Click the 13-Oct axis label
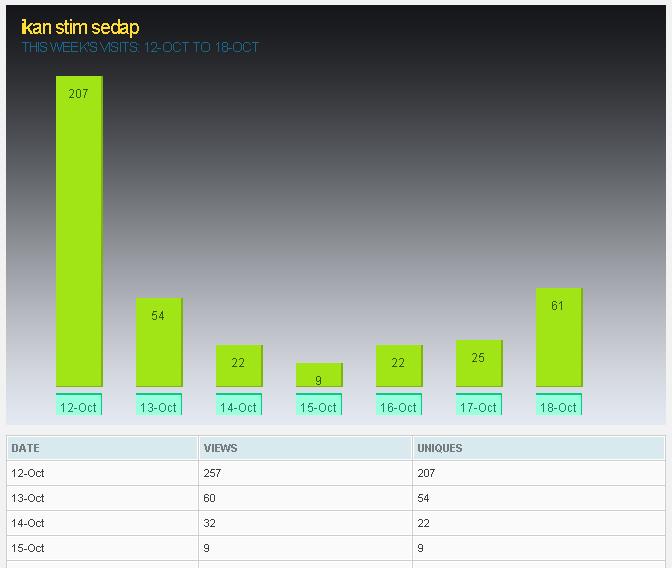Viewport: 672px width, 568px height. click(x=159, y=404)
